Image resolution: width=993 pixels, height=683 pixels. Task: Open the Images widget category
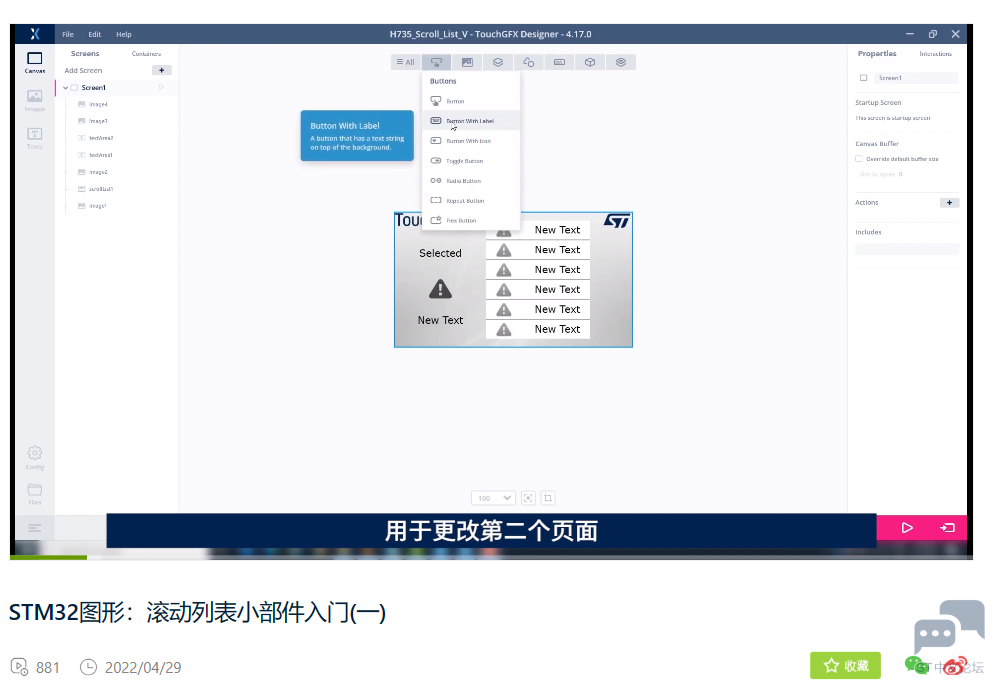[467, 62]
